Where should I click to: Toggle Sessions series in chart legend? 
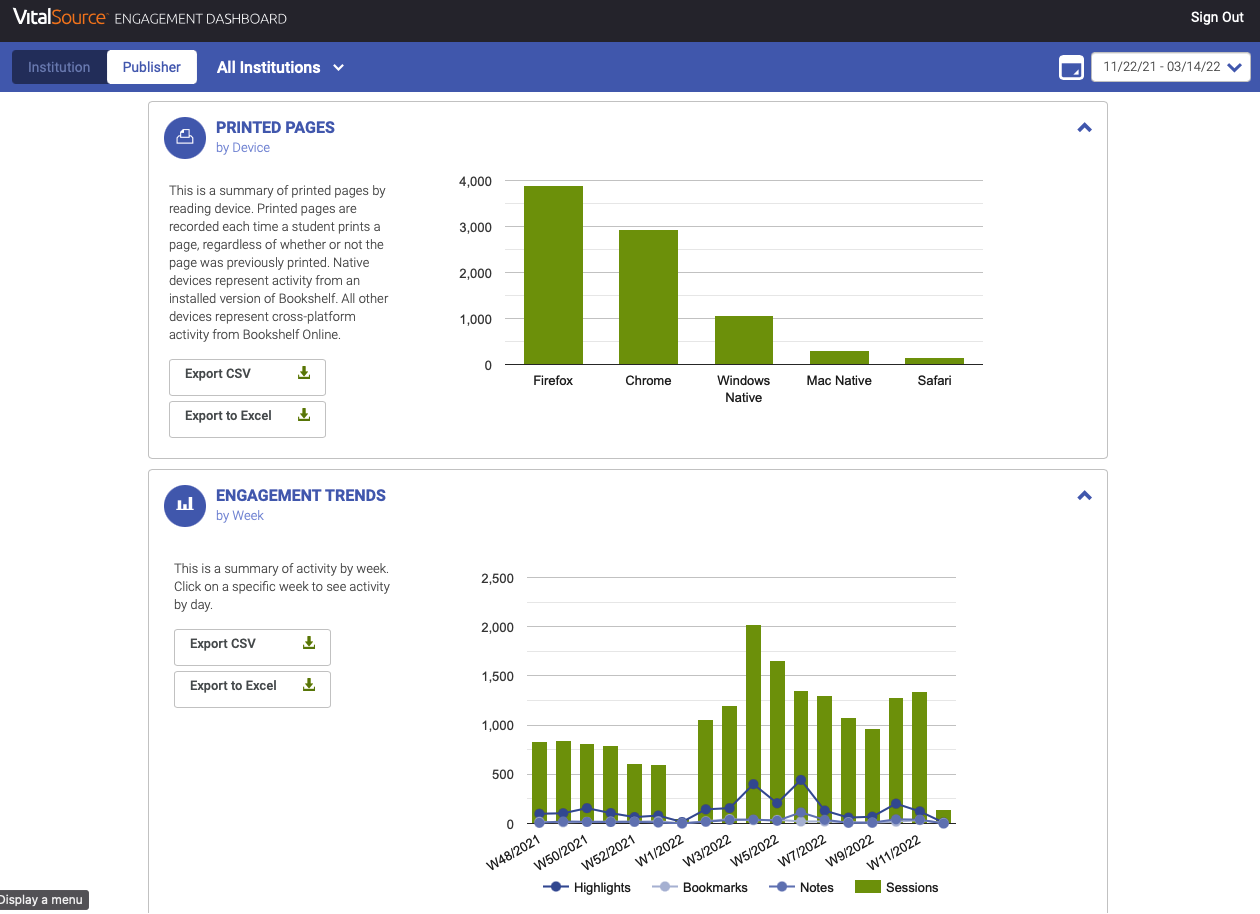click(x=897, y=887)
